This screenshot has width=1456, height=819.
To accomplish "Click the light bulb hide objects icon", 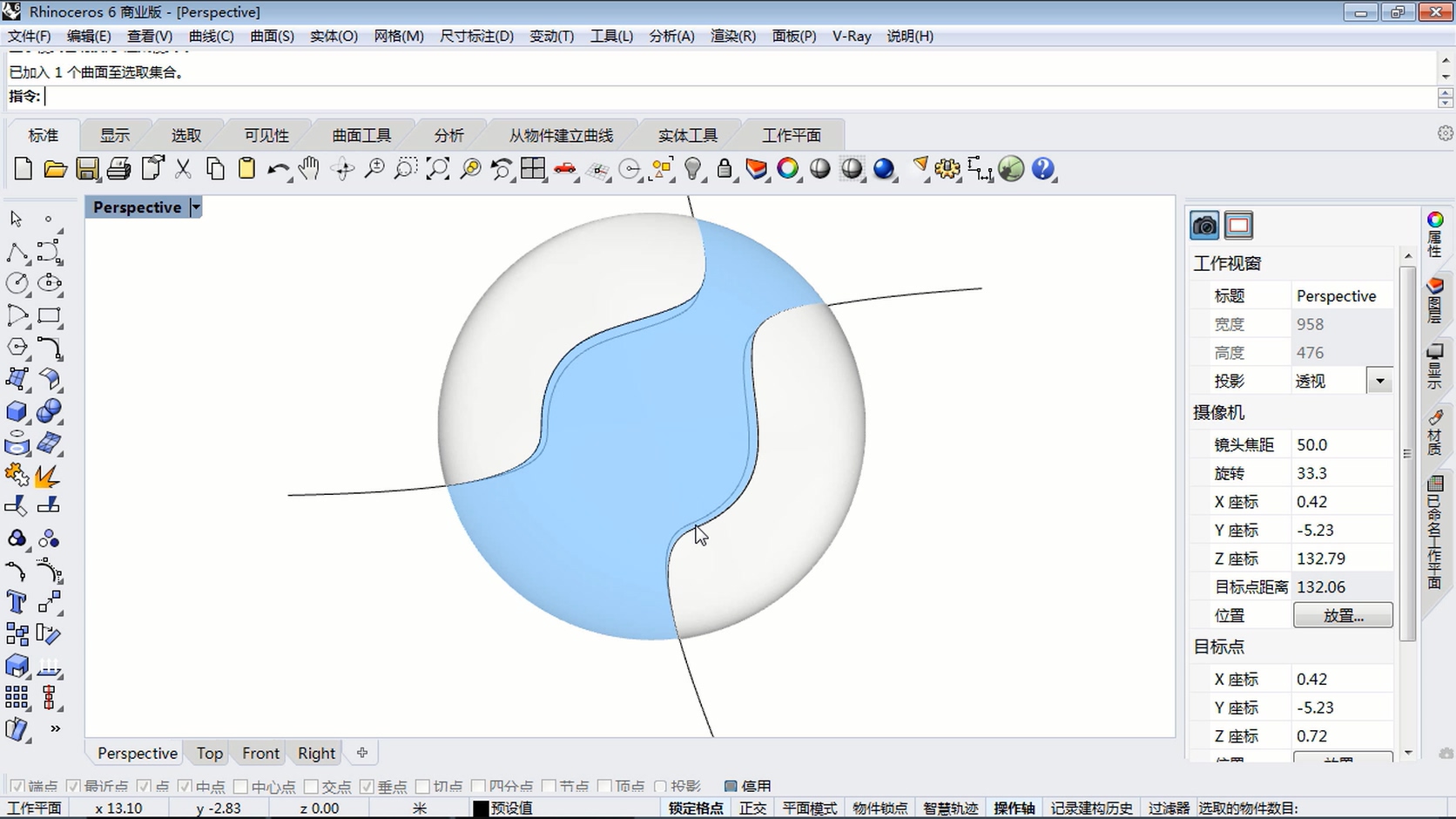I will click(x=693, y=169).
